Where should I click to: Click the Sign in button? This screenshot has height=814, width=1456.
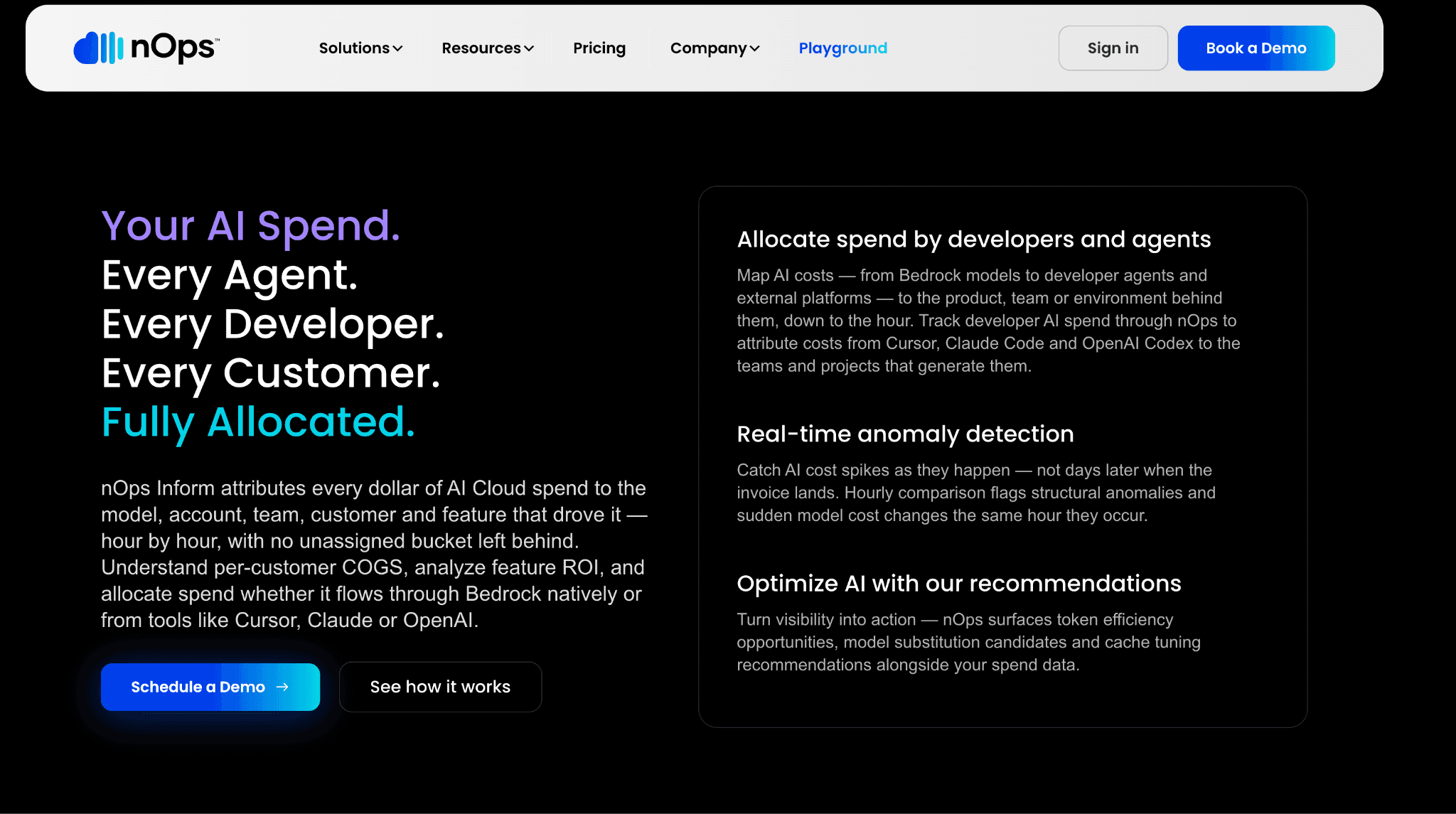1113,48
